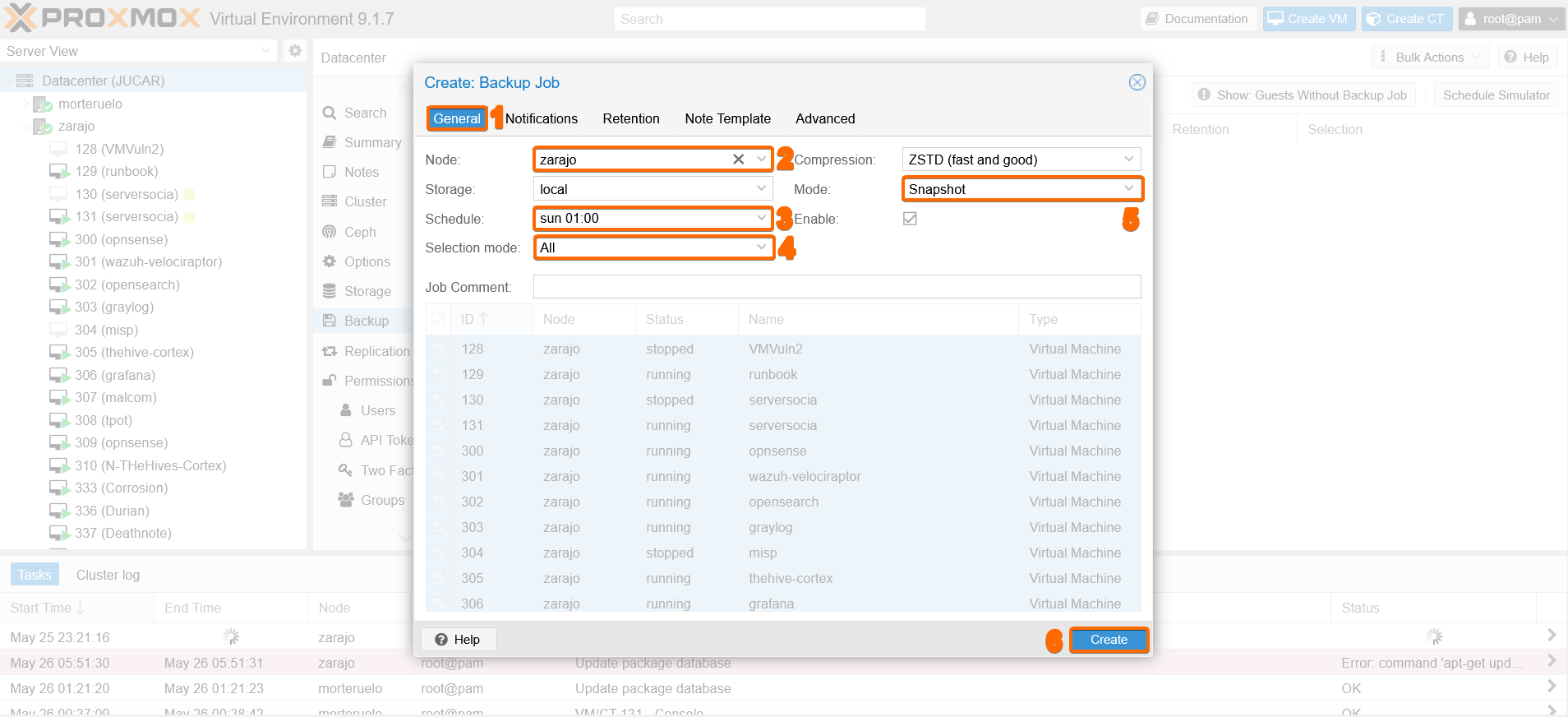Click the Cluster servers icon

coord(330,201)
